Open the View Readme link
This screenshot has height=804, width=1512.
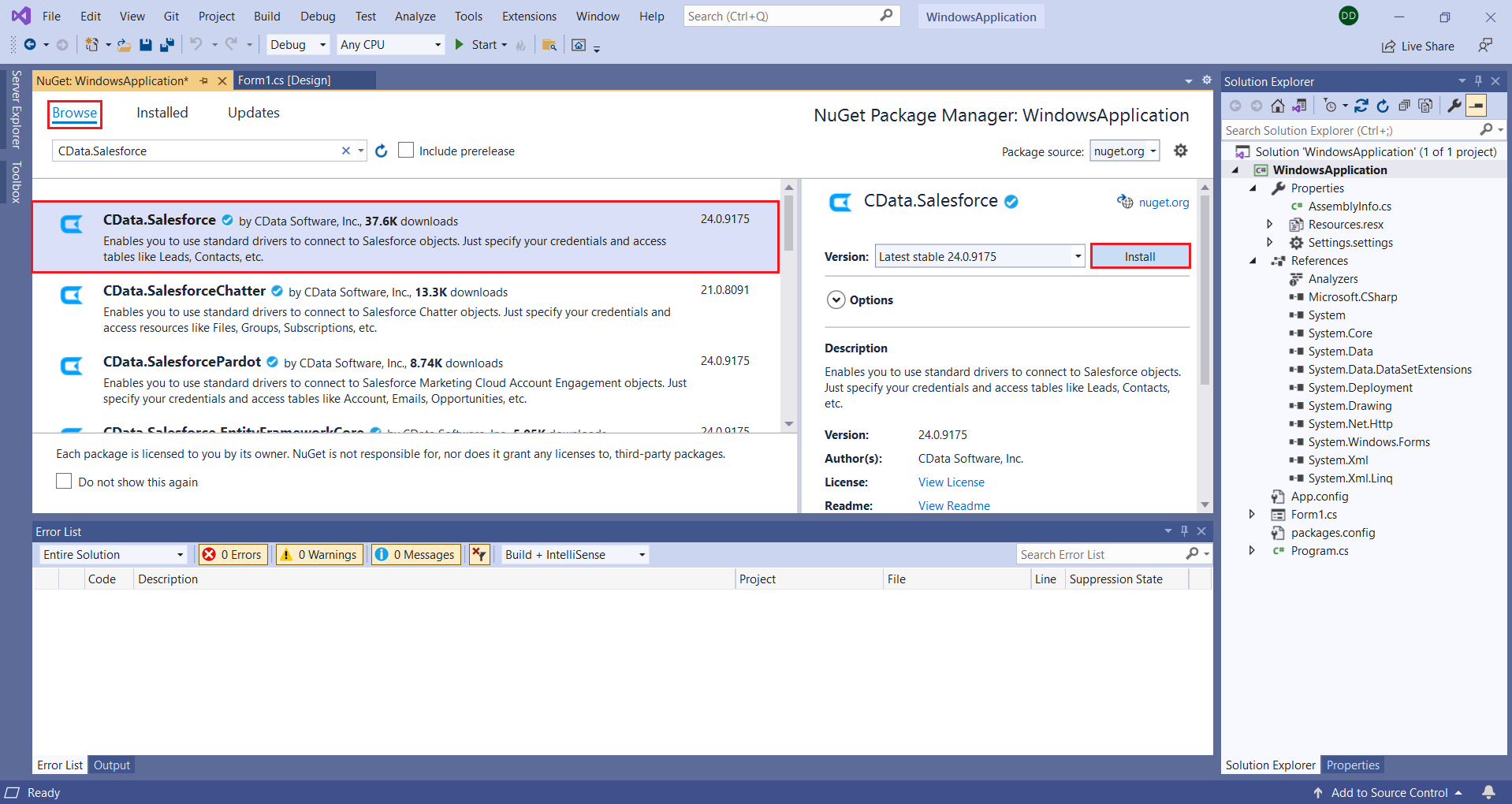[x=954, y=505]
